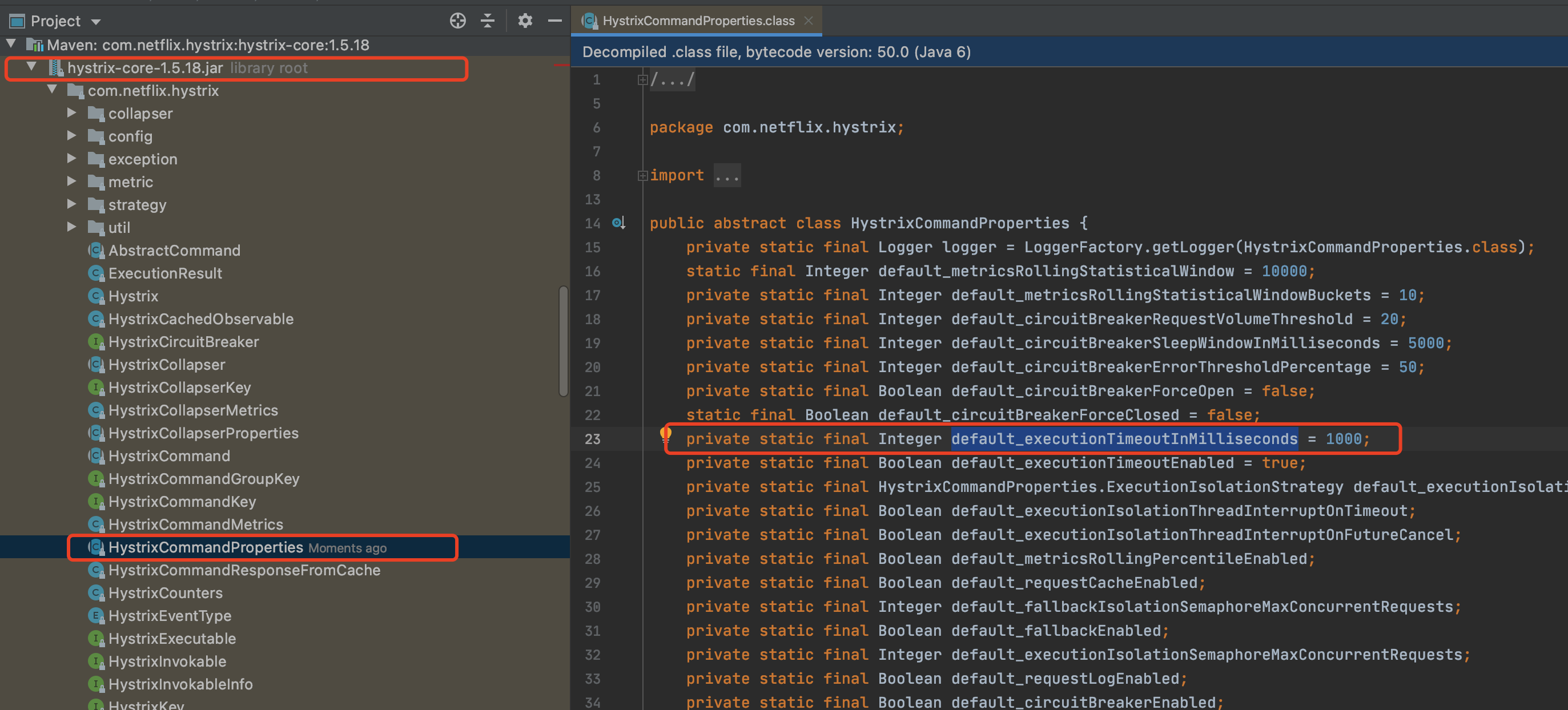Click the HystrixCircuitBreaker interface icon

(x=96, y=341)
